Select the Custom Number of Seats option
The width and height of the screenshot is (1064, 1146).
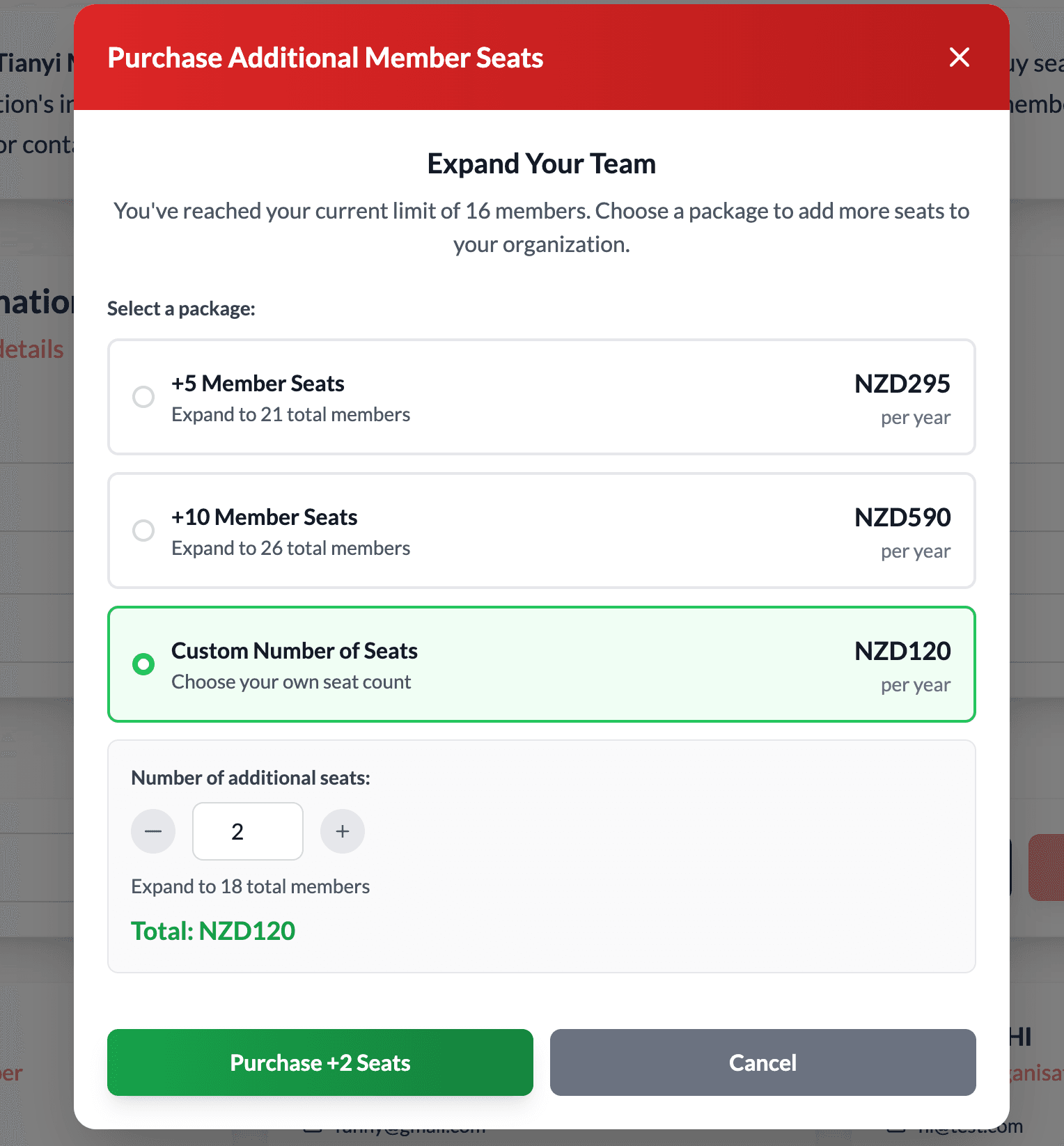[x=143, y=664]
